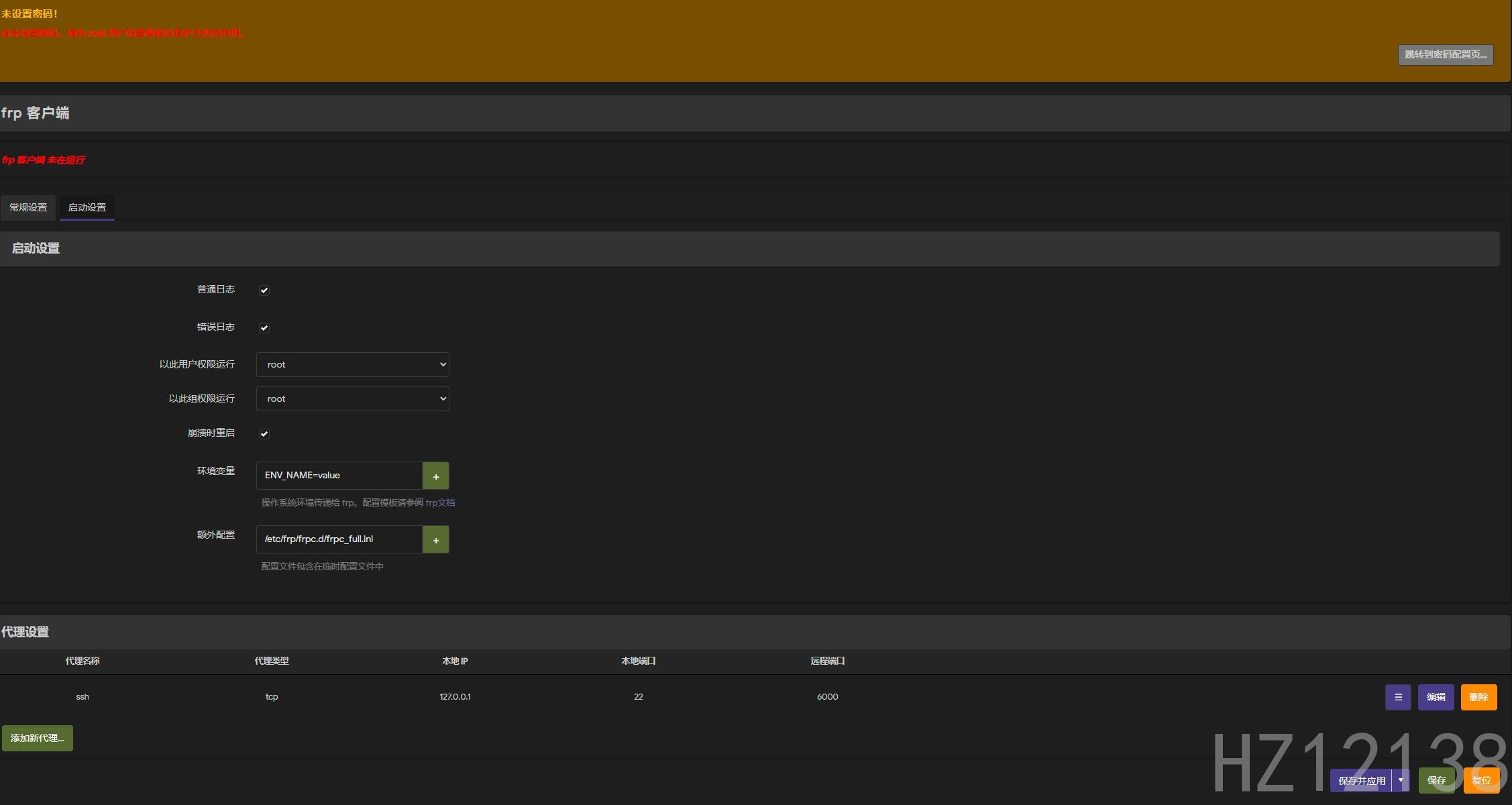
Task: Open the 以此用户权限运行 dropdown
Action: pyautogui.click(x=353, y=364)
